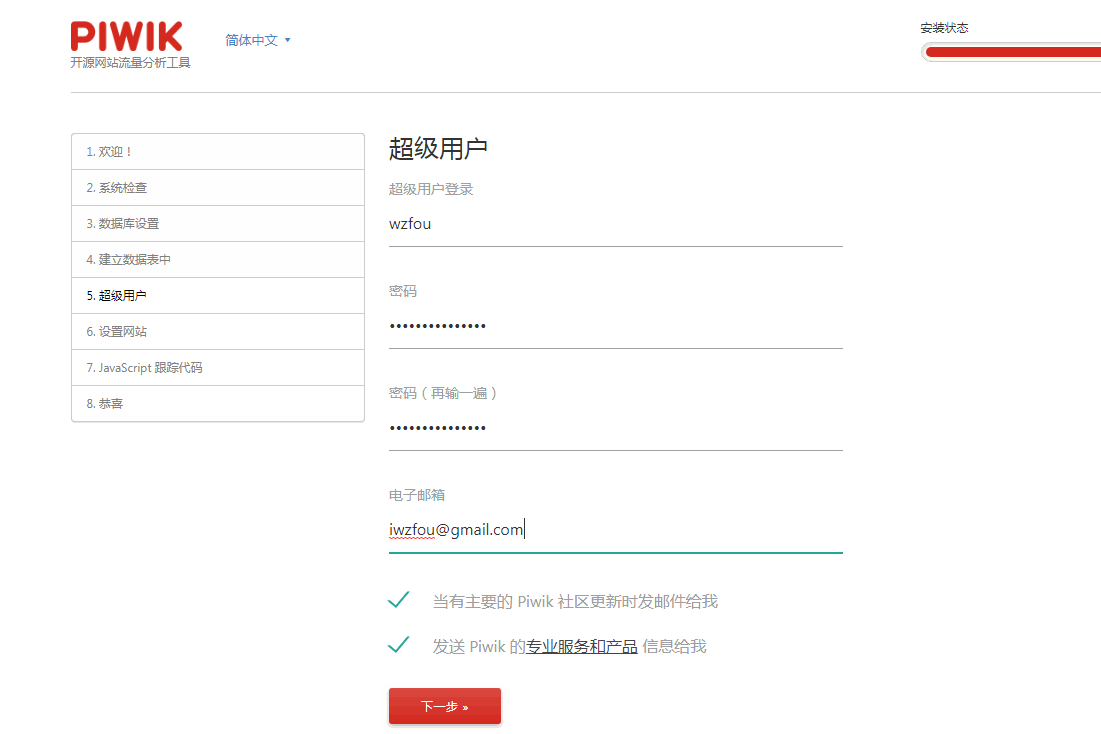
Task: Click the 安装状态 progress bar
Action: (x=1010, y=51)
